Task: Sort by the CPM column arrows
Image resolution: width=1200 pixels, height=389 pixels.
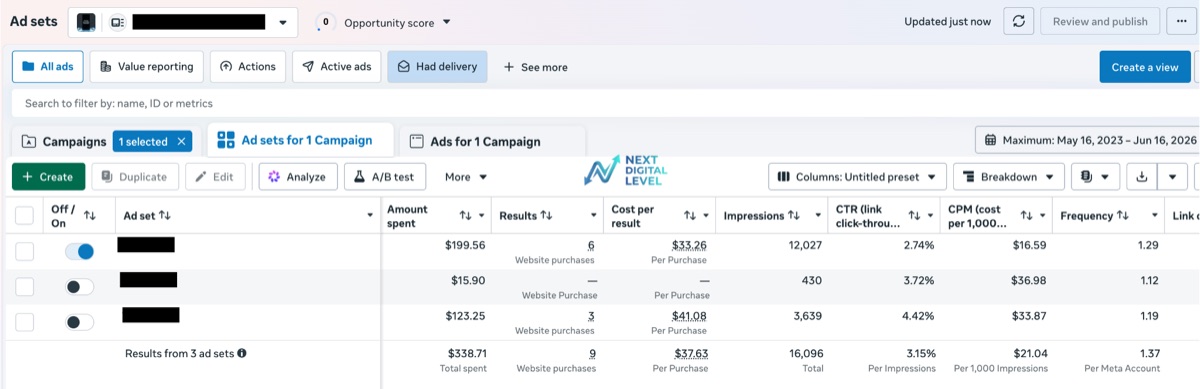Action: tap(1026, 215)
